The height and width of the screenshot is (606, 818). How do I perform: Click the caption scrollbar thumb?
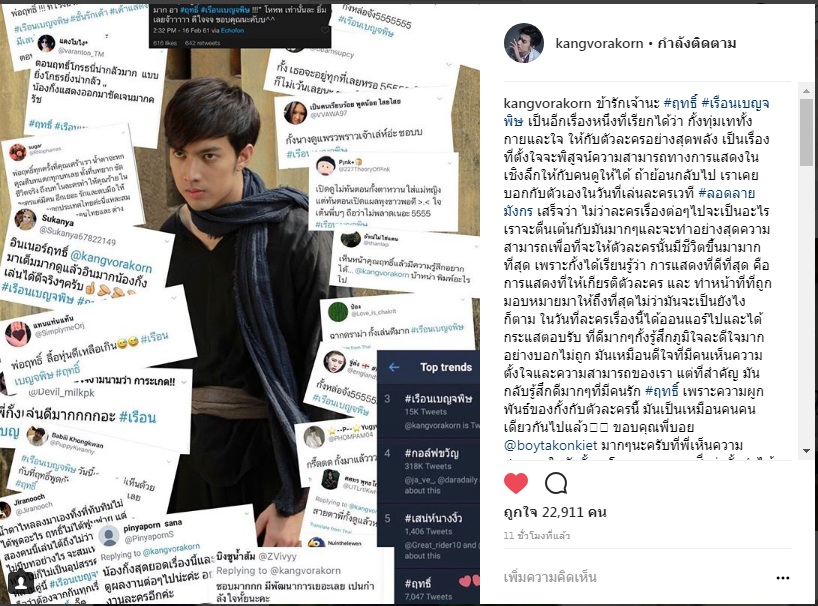coord(806,132)
